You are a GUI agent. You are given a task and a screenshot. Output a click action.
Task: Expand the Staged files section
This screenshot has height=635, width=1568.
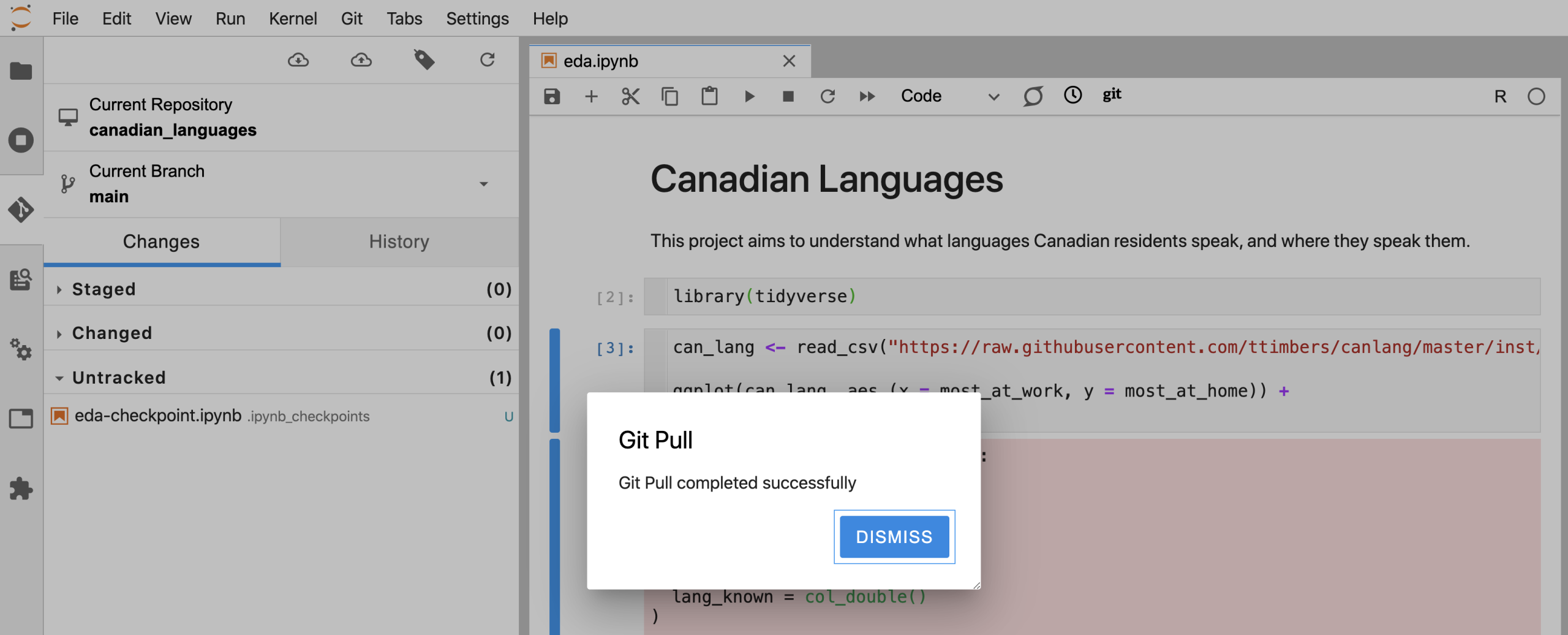[59, 289]
